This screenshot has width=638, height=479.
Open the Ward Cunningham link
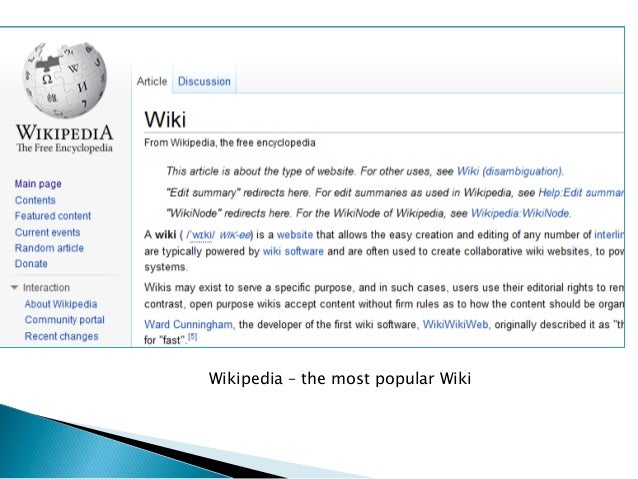click(188, 325)
